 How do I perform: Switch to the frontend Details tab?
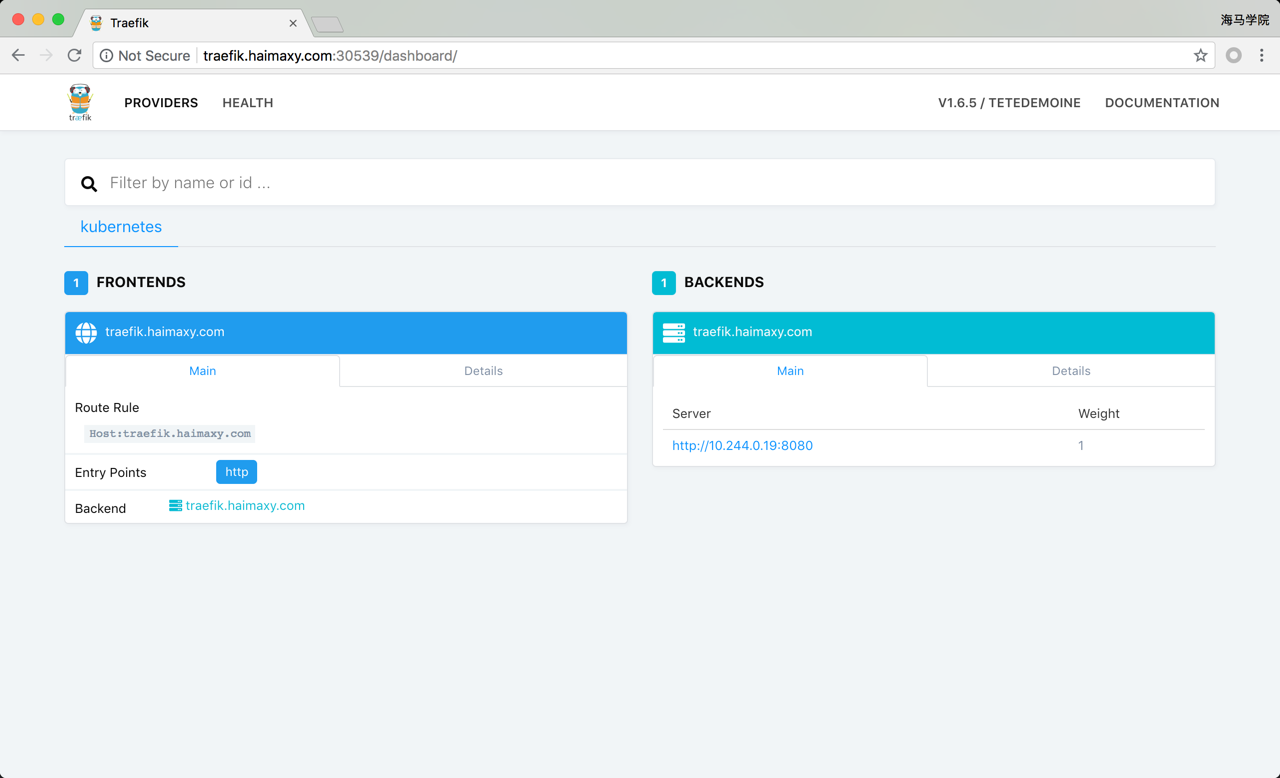tap(483, 371)
